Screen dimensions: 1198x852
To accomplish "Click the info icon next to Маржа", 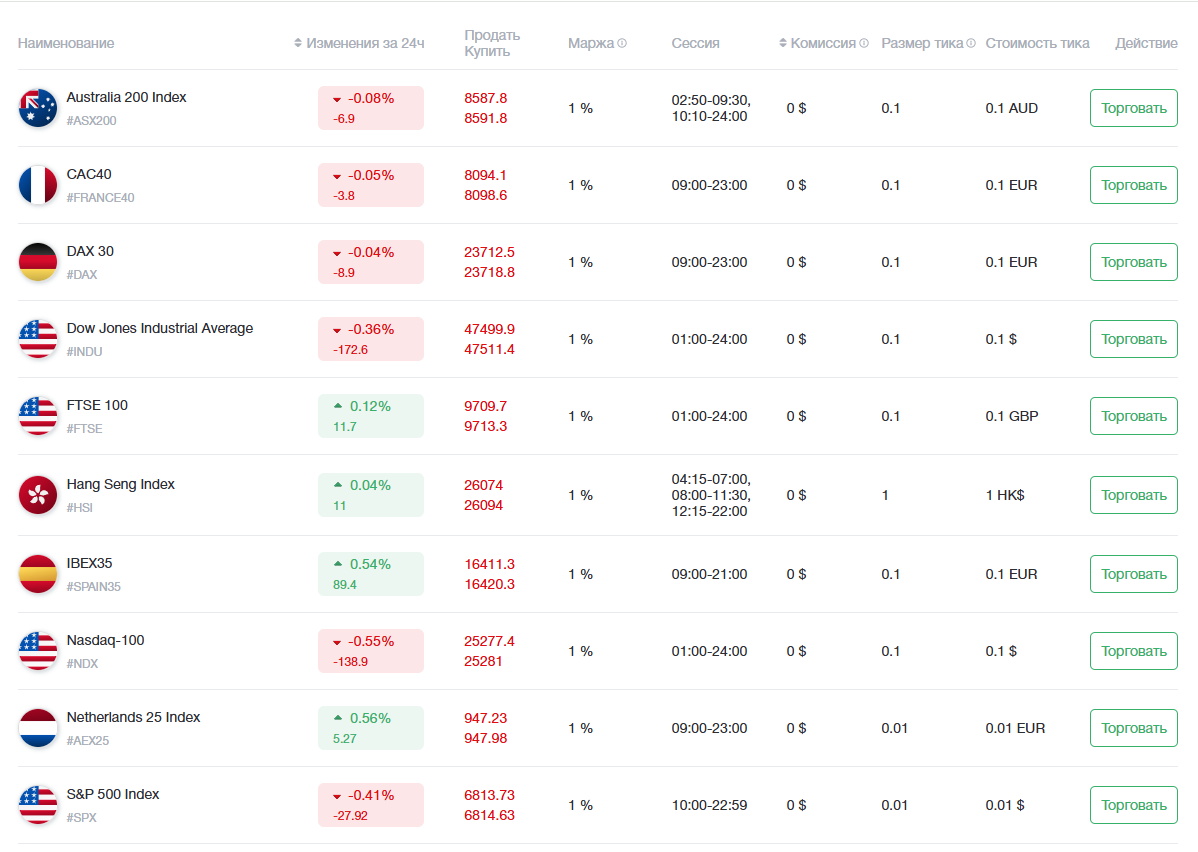I will tap(622, 43).
